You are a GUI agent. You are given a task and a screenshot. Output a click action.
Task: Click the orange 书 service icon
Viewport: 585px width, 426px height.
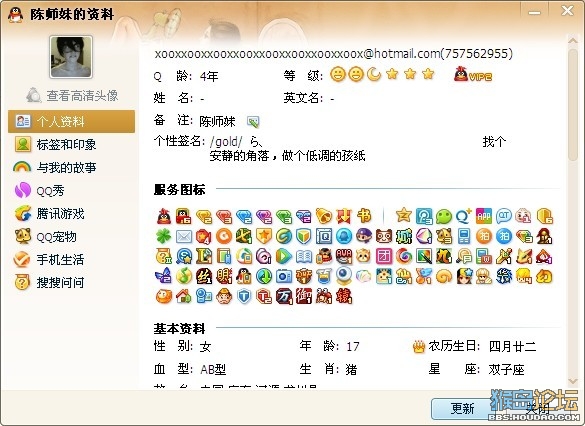click(364, 216)
